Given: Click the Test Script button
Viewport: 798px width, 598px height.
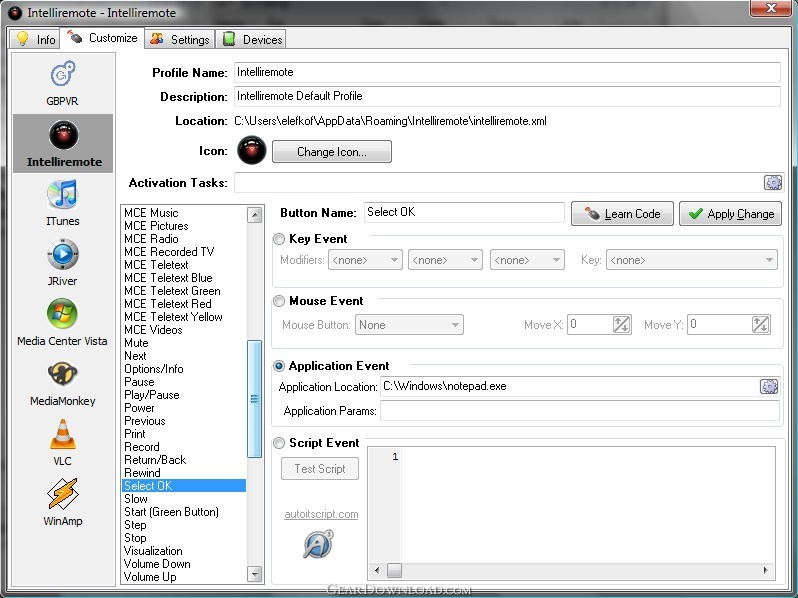Looking at the screenshot, I should [x=320, y=469].
